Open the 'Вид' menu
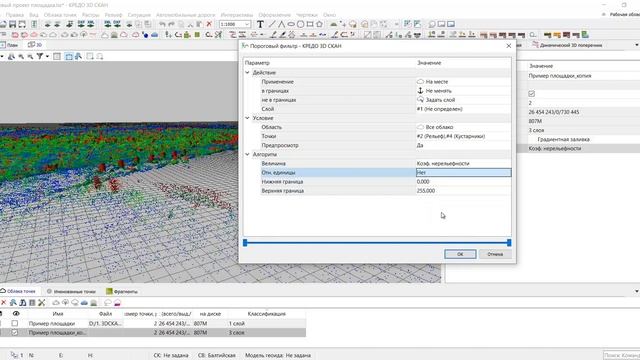The width and height of the screenshot is (640, 360). click(34, 15)
